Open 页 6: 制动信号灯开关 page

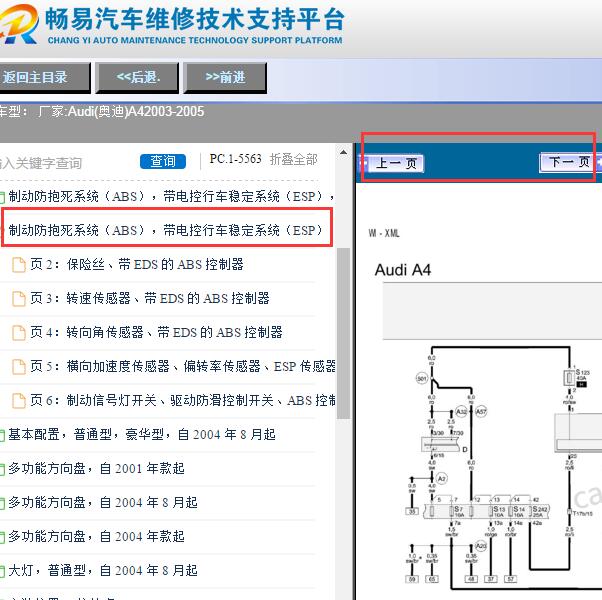183,400
